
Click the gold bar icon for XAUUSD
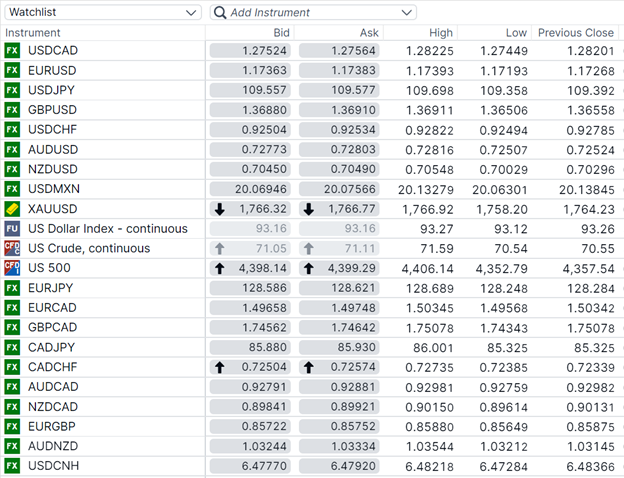click(x=12, y=209)
